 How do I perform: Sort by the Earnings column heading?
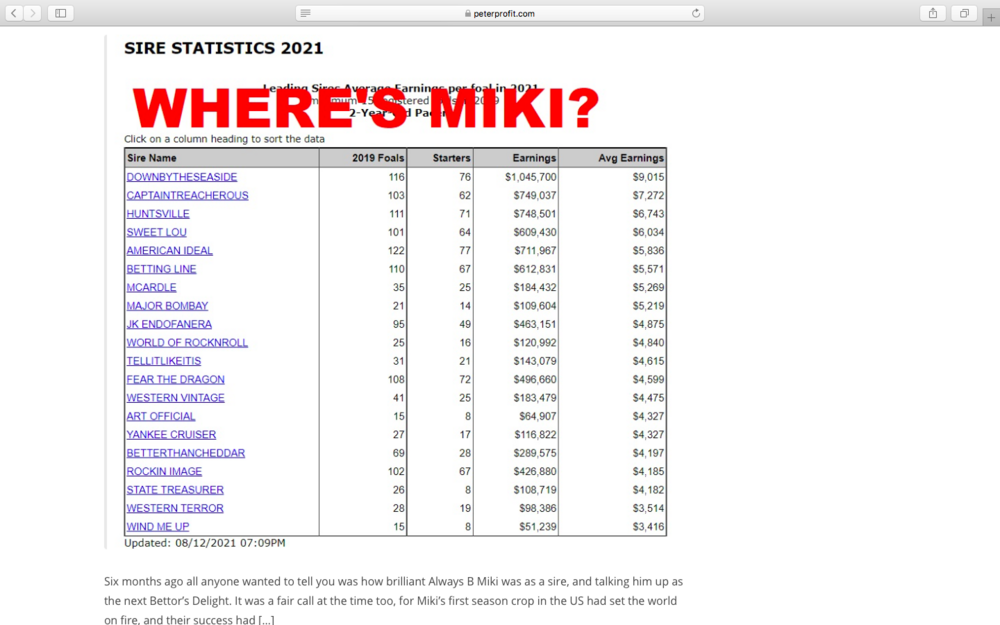[x=534, y=158]
